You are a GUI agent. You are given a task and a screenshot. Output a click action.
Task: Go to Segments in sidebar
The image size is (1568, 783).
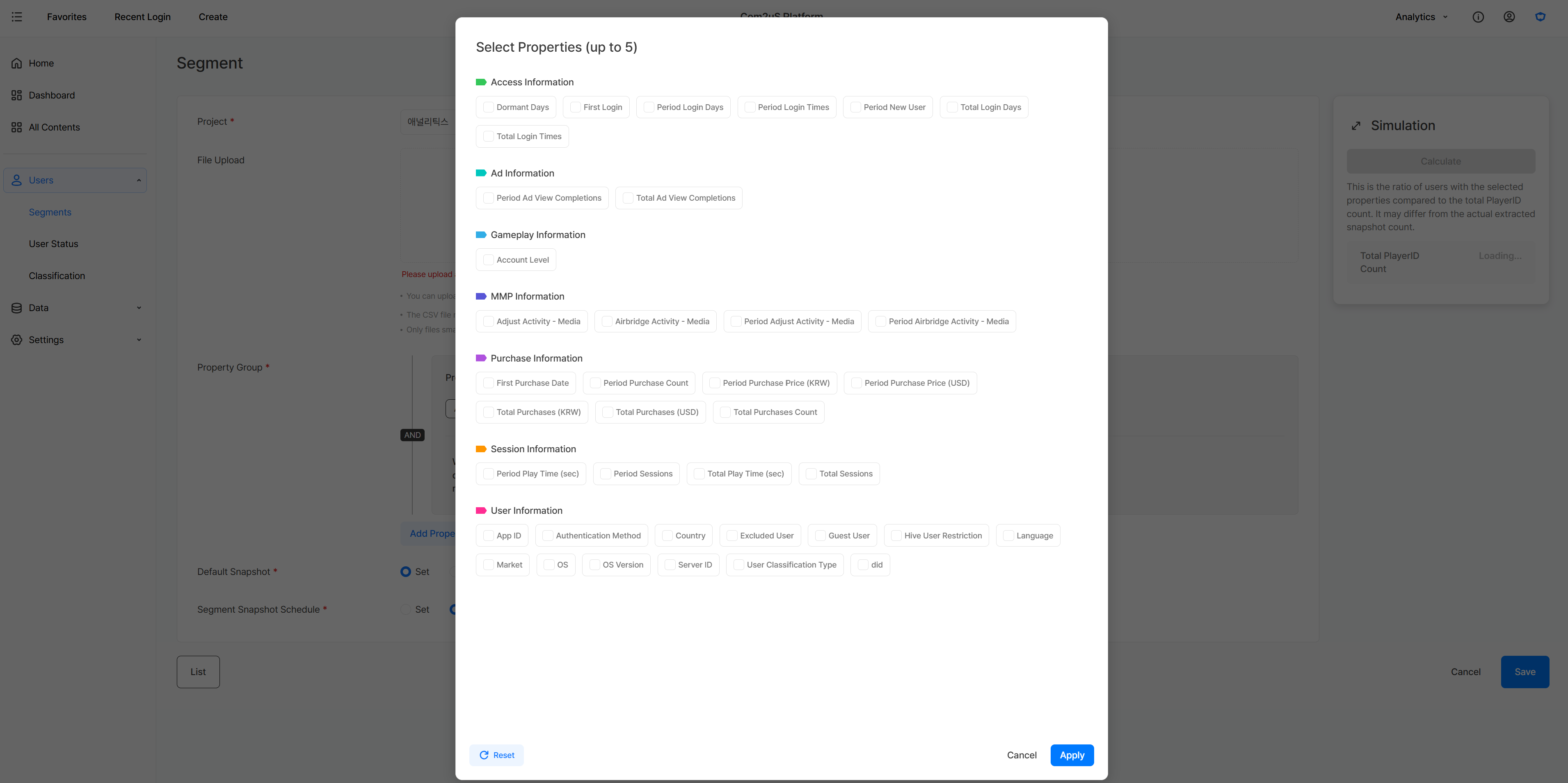tap(50, 213)
